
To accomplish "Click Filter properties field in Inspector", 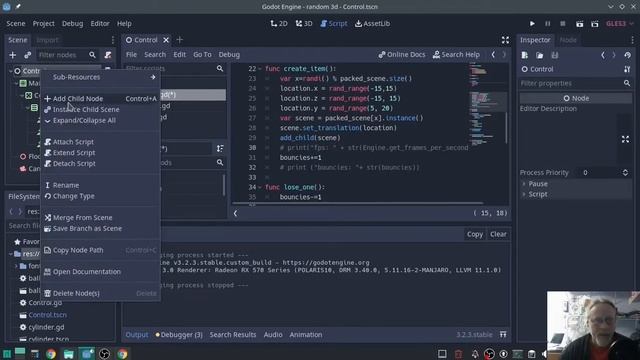I will (x=576, y=83).
